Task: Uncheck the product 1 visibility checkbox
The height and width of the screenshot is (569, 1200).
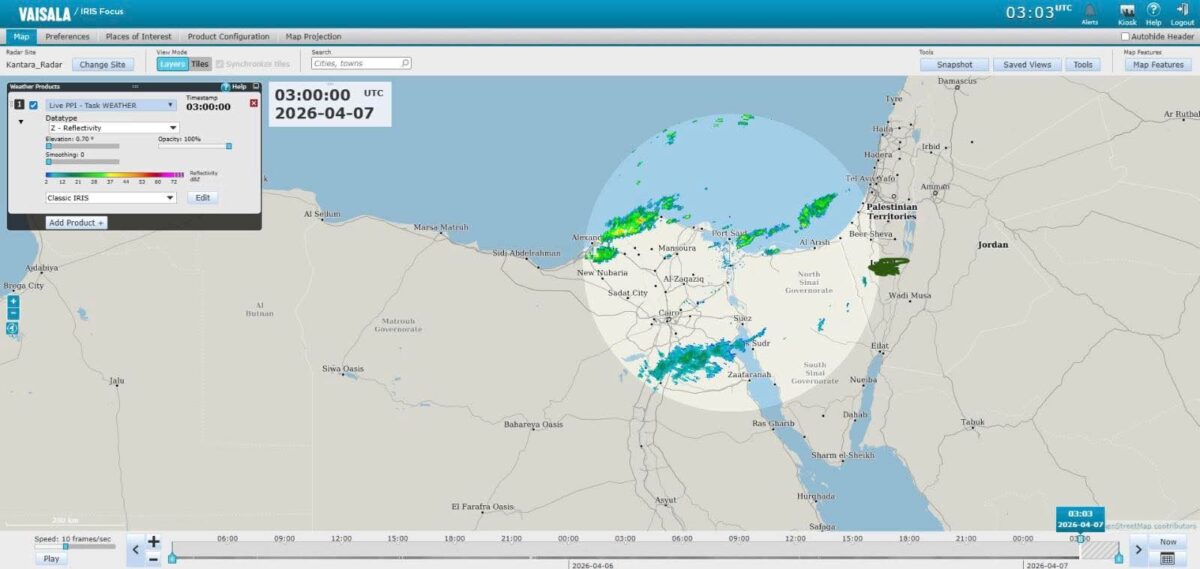Action: [34, 104]
